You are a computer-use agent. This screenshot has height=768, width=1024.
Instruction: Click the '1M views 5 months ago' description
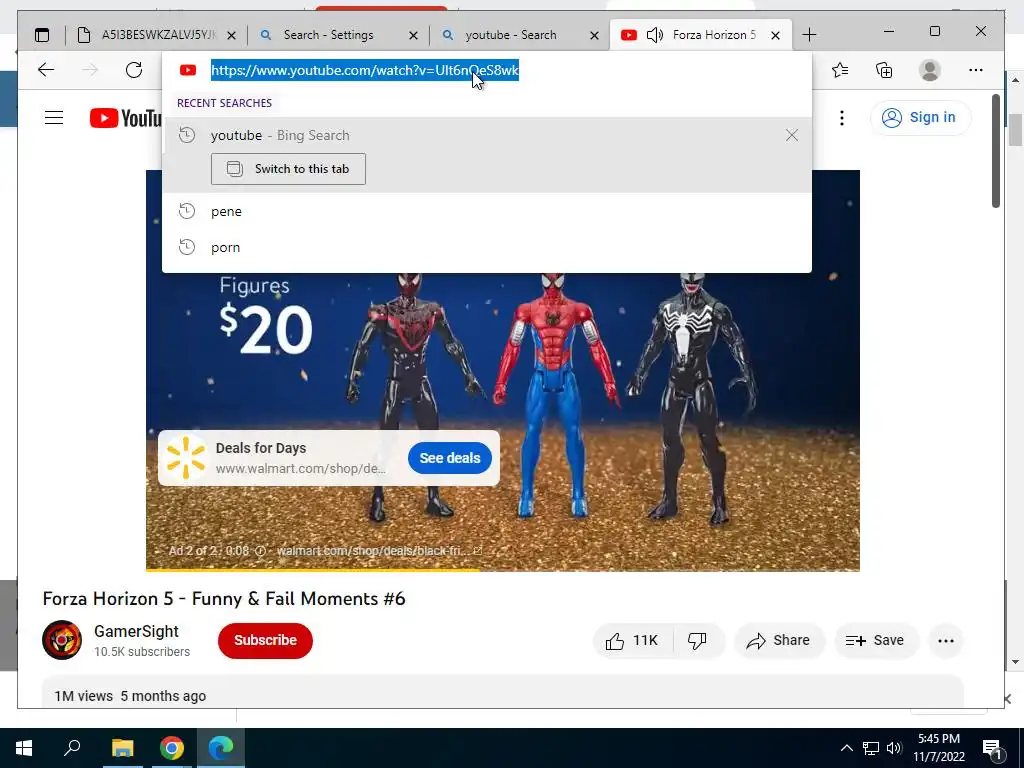click(x=130, y=696)
